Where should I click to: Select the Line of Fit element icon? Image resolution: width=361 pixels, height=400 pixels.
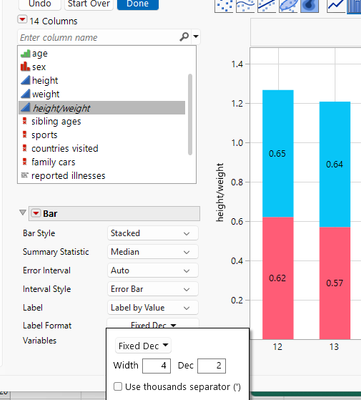[x=267, y=6]
